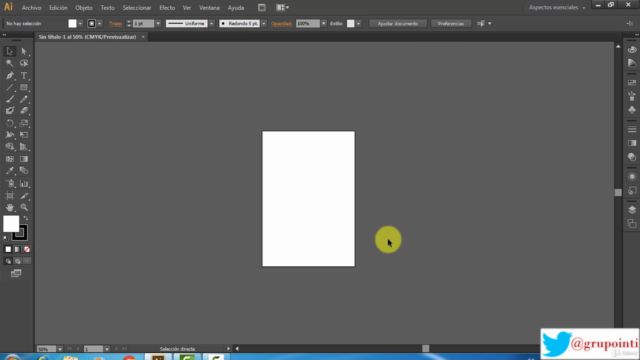Open Uniforme width profile dropdown
This screenshot has height=360, width=640.
coord(211,24)
